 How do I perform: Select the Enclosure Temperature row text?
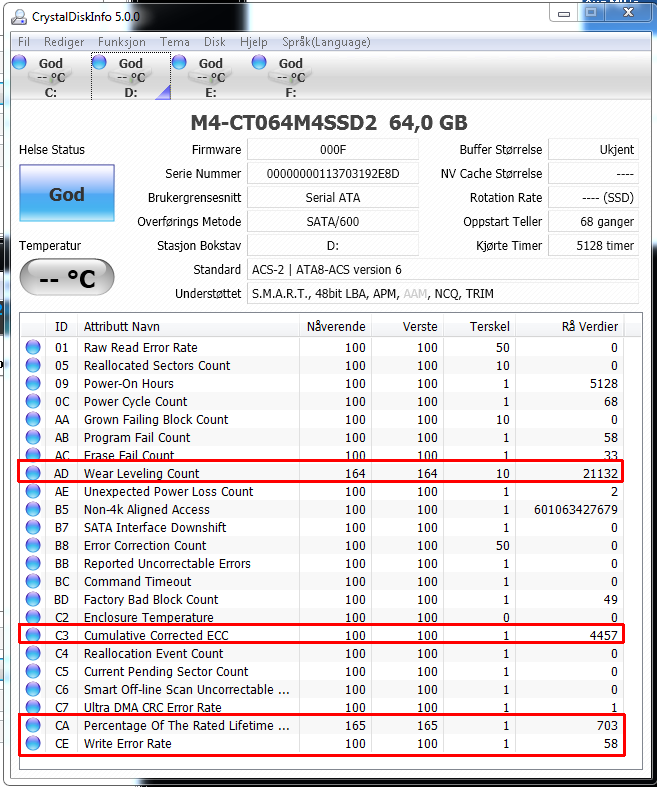tap(149, 617)
